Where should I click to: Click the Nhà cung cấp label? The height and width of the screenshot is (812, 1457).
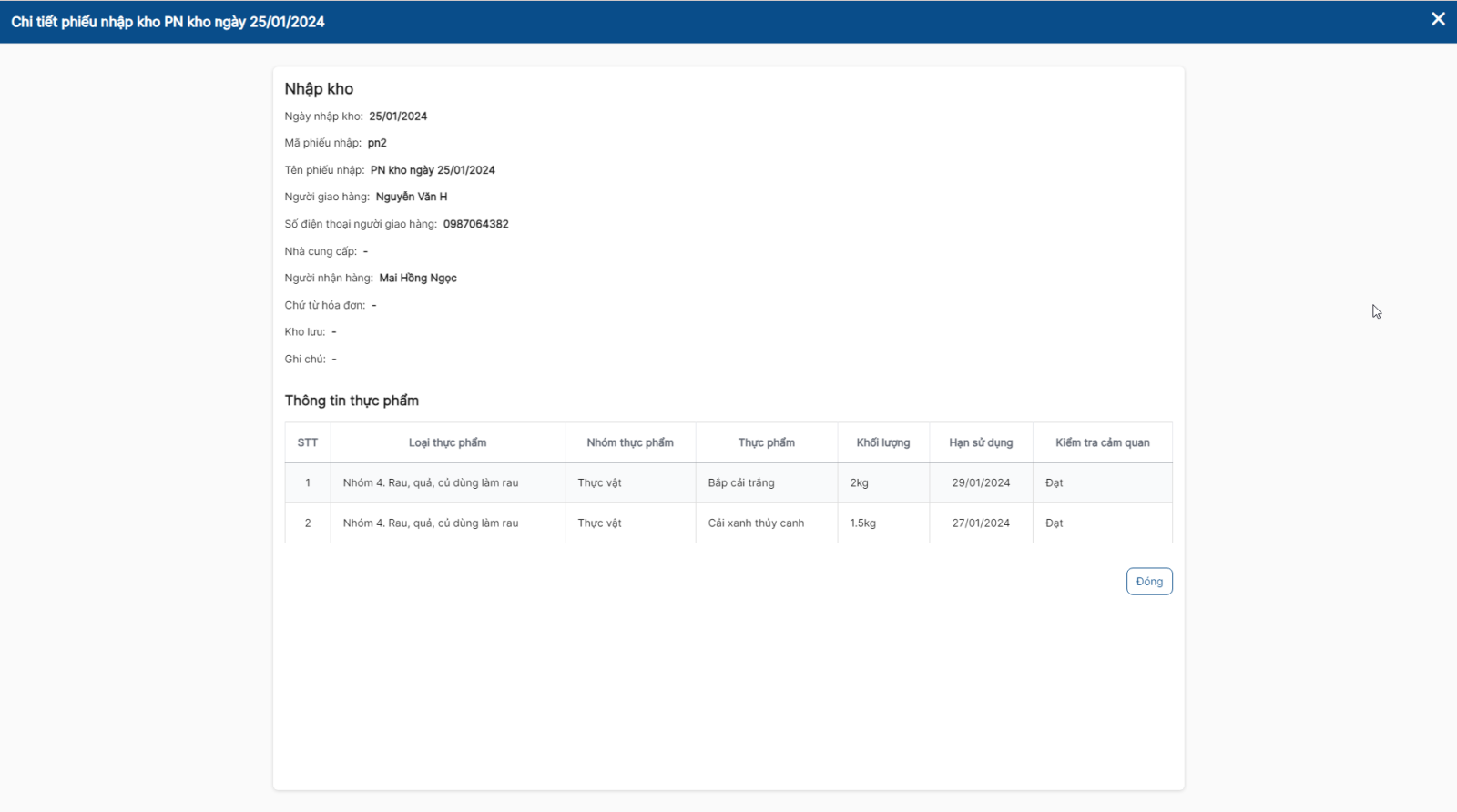321,251
